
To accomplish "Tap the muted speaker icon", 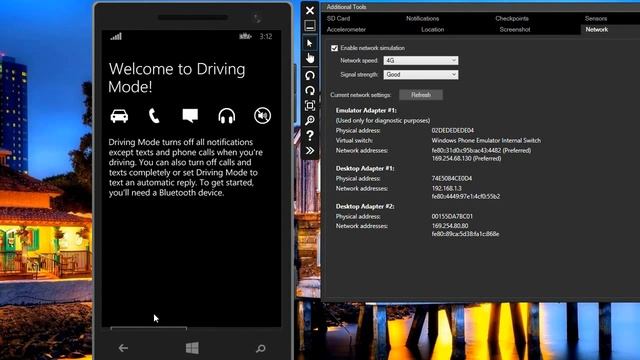I will click(x=262, y=116).
